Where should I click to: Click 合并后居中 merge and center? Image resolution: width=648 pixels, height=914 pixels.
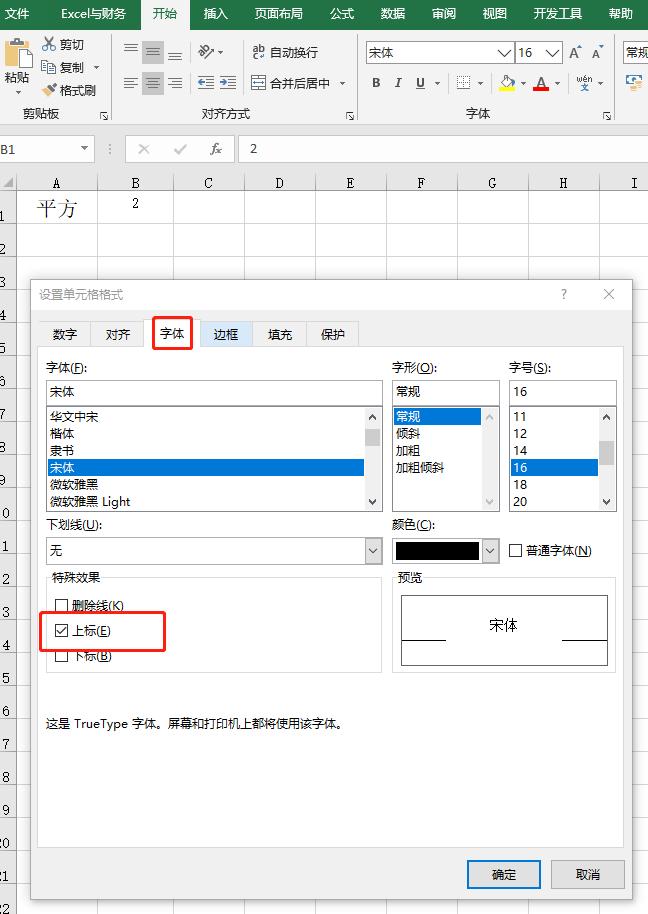(x=291, y=83)
